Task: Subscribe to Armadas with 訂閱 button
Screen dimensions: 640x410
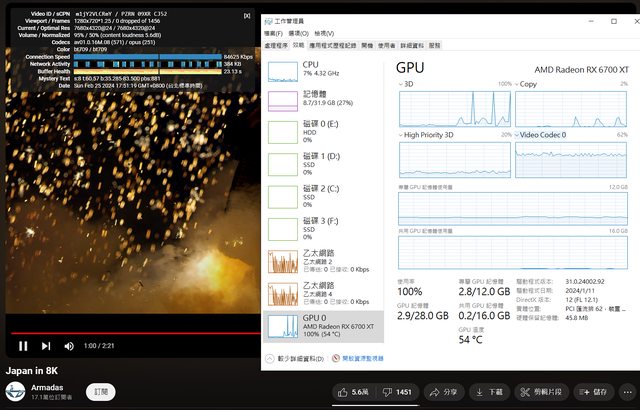Action: pyautogui.click(x=99, y=392)
